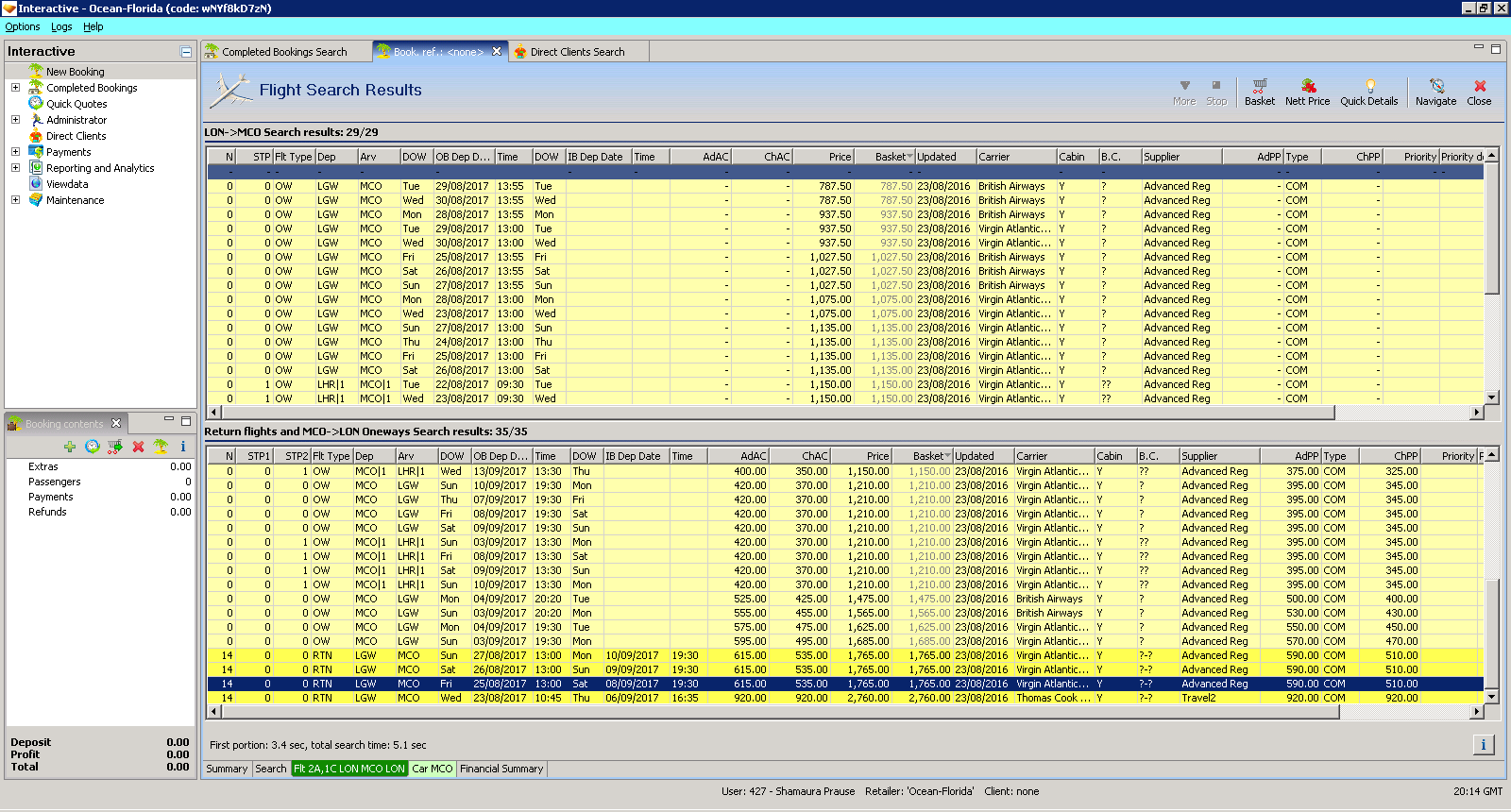The height and width of the screenshot is (812, 1511).
Task: Expand the Administrator tree node
Action: pos(15,120)
